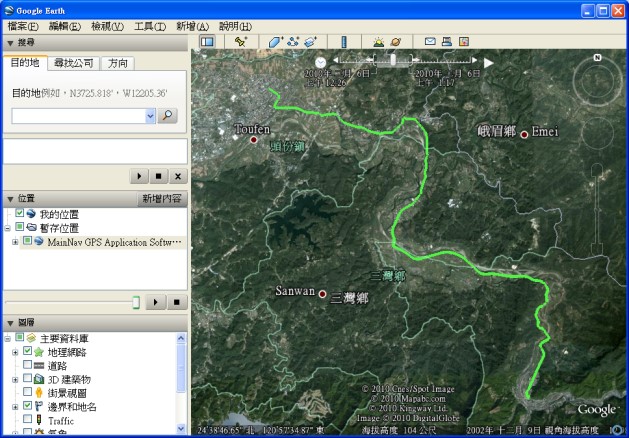This screenshot has width=629, height=438.
Task: Click the move joystick circle control
Action: point(597,133)
